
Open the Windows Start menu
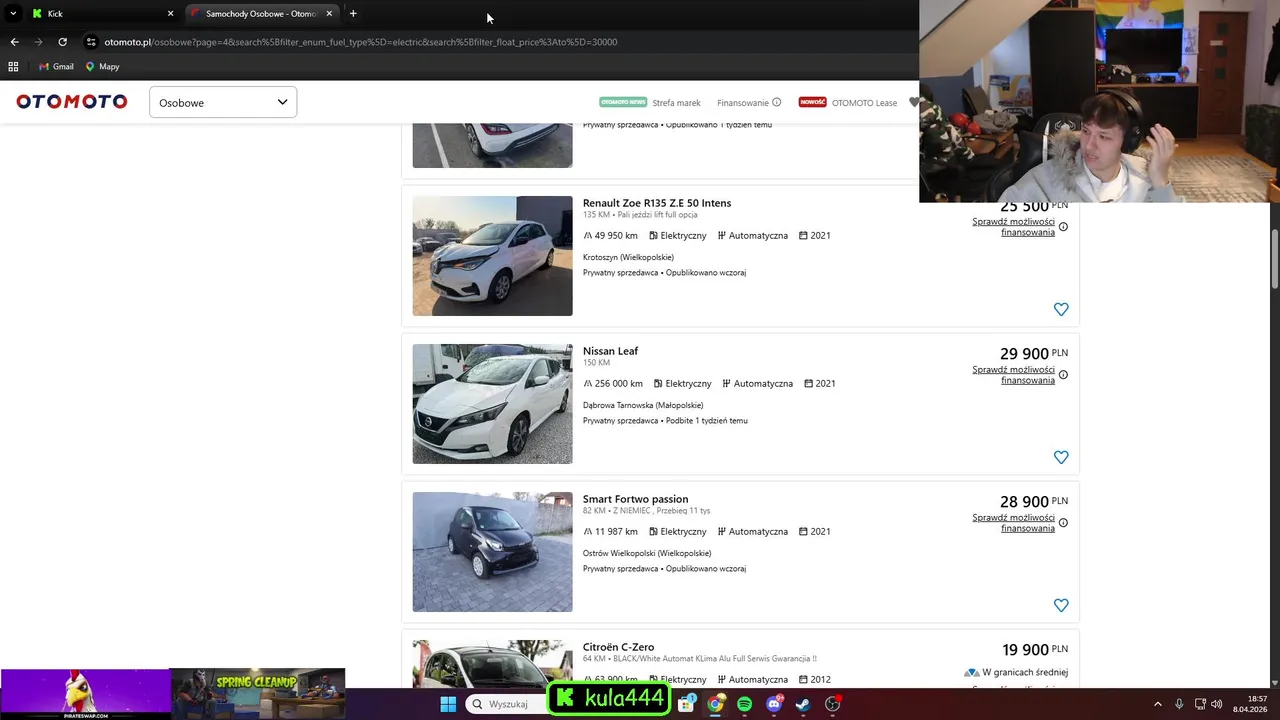tap(448, 704)
